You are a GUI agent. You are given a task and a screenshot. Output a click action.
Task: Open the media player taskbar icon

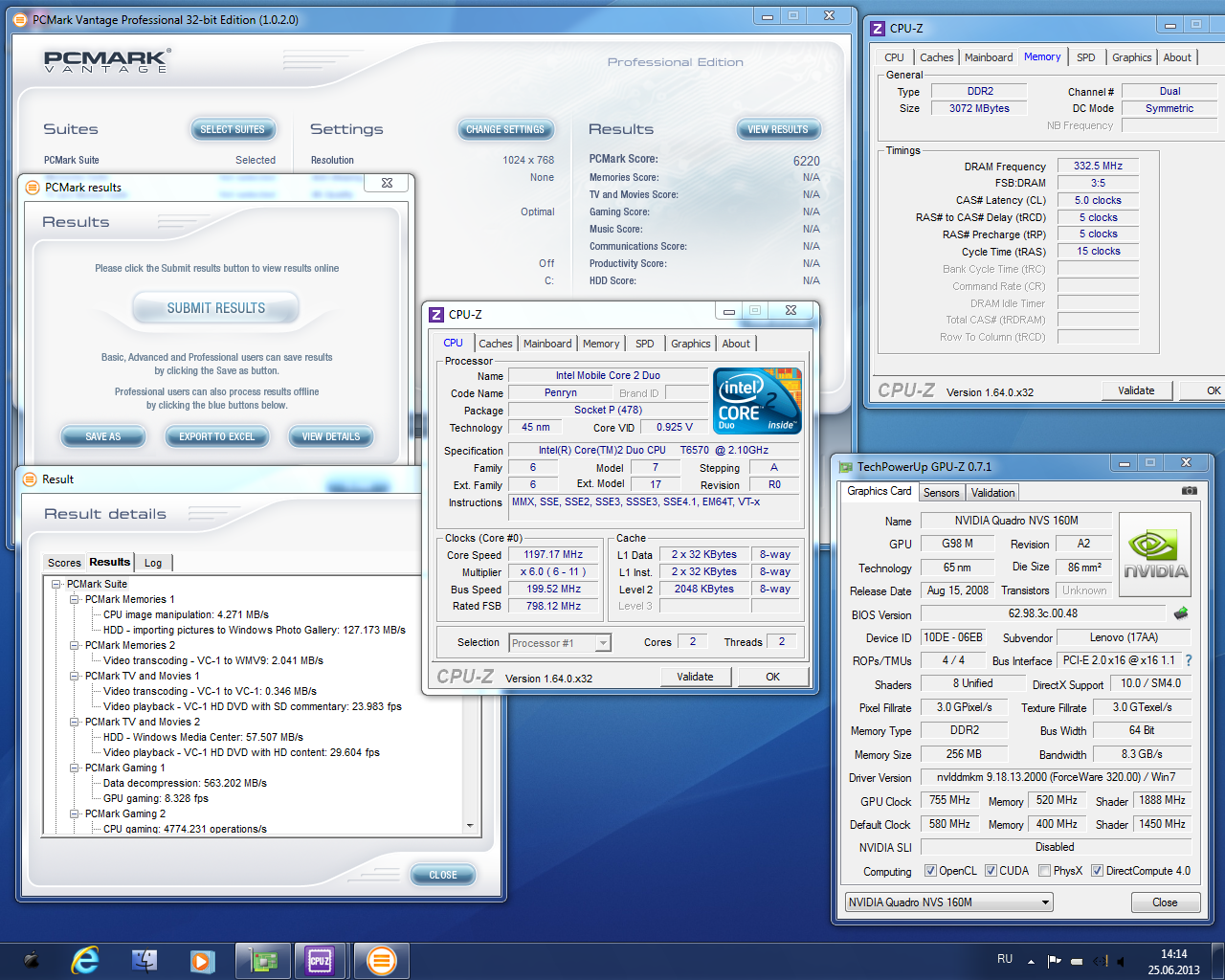point(202,960)
